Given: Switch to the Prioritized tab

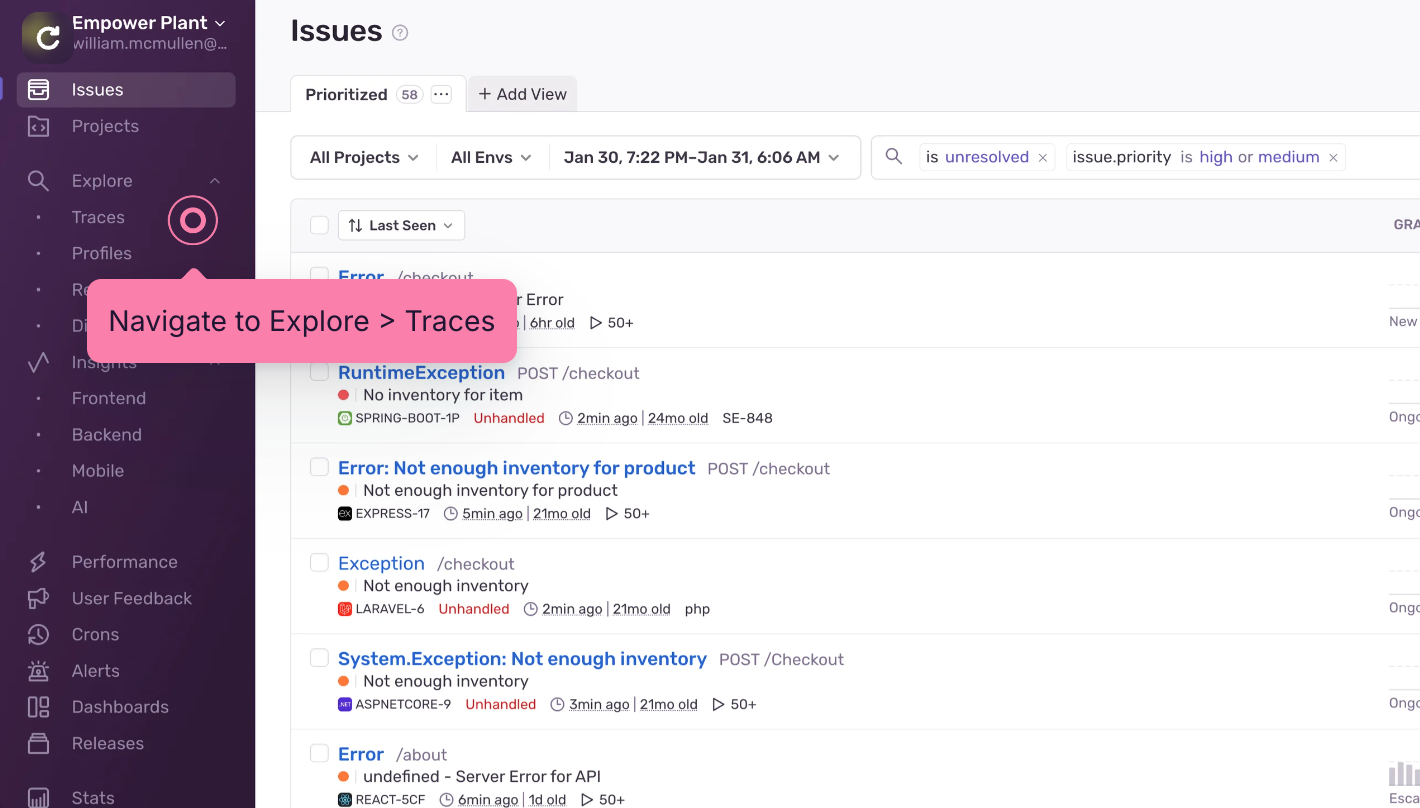Looking at the screenshot, I should coord(346,93).
